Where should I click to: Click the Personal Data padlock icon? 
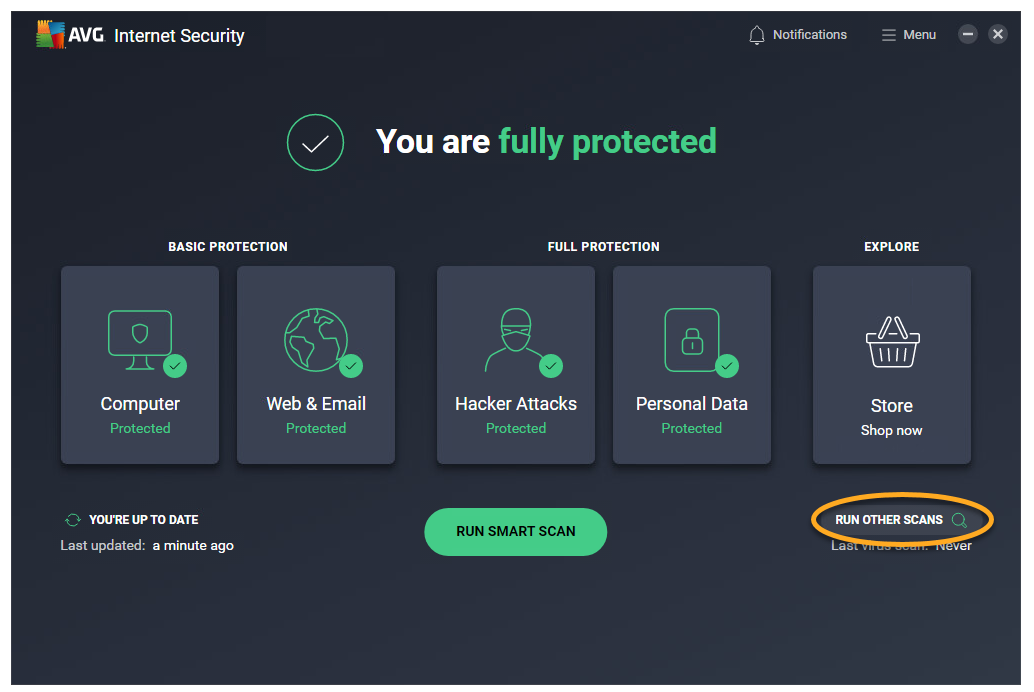pos(691,339)
